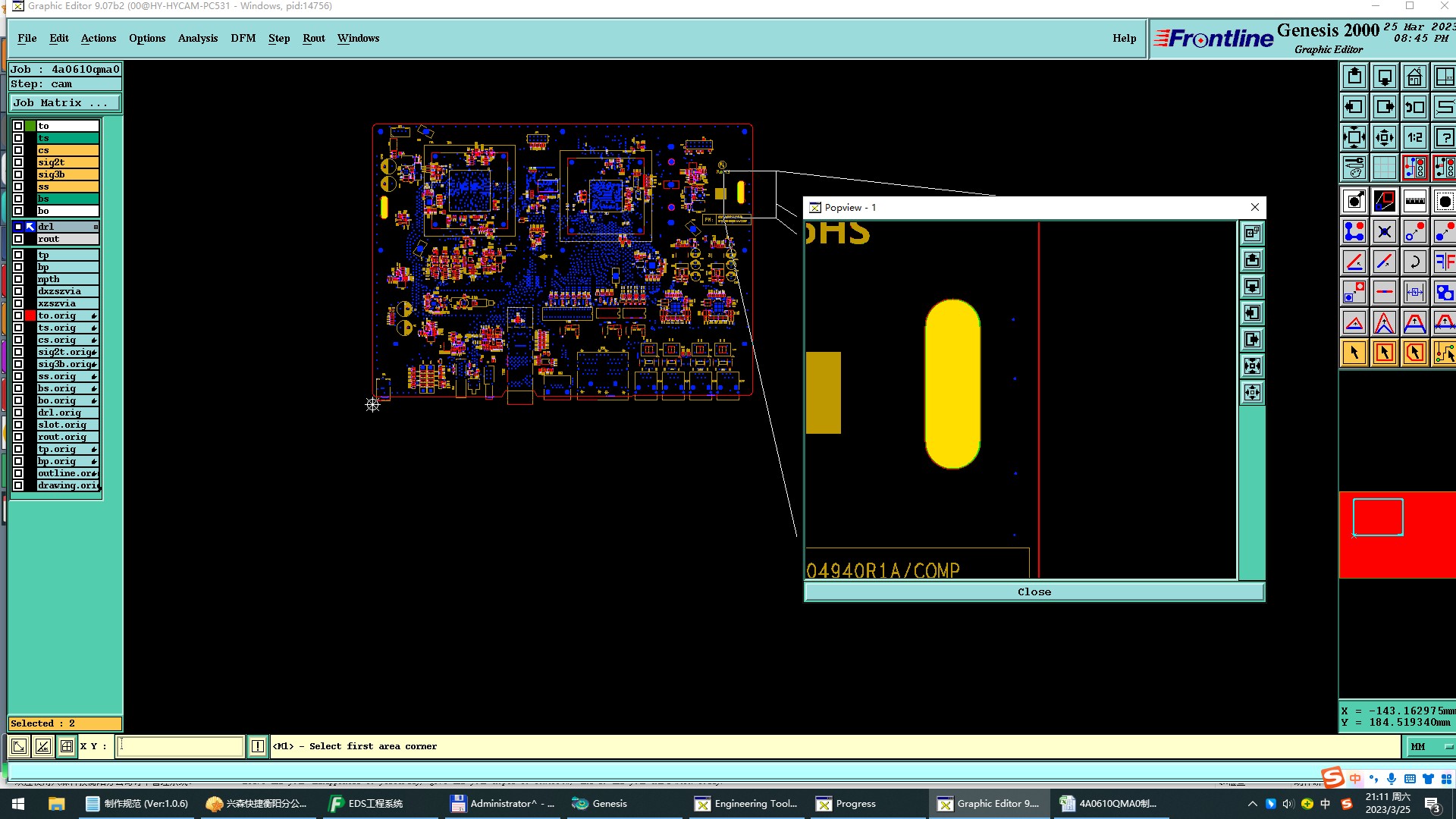Image resolution: width=1456 pixels, height=819 pixels.
Task: Click the Close button in Popview
Action: 1034,592
